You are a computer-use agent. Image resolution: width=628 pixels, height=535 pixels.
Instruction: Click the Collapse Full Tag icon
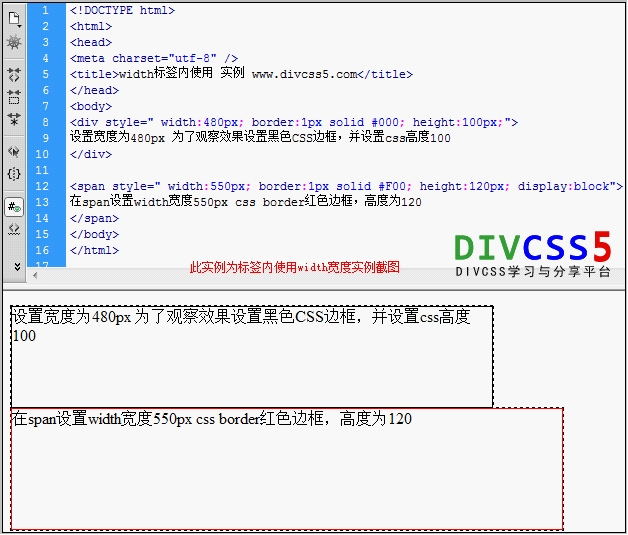[14, 74]
